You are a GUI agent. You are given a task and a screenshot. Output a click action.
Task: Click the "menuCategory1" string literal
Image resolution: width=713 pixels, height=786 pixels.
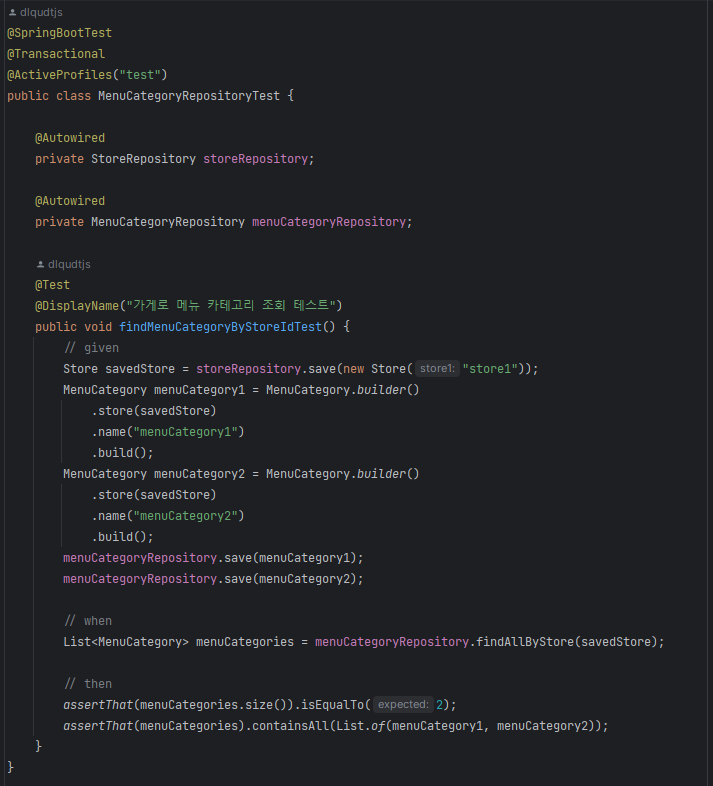point(186,432)
